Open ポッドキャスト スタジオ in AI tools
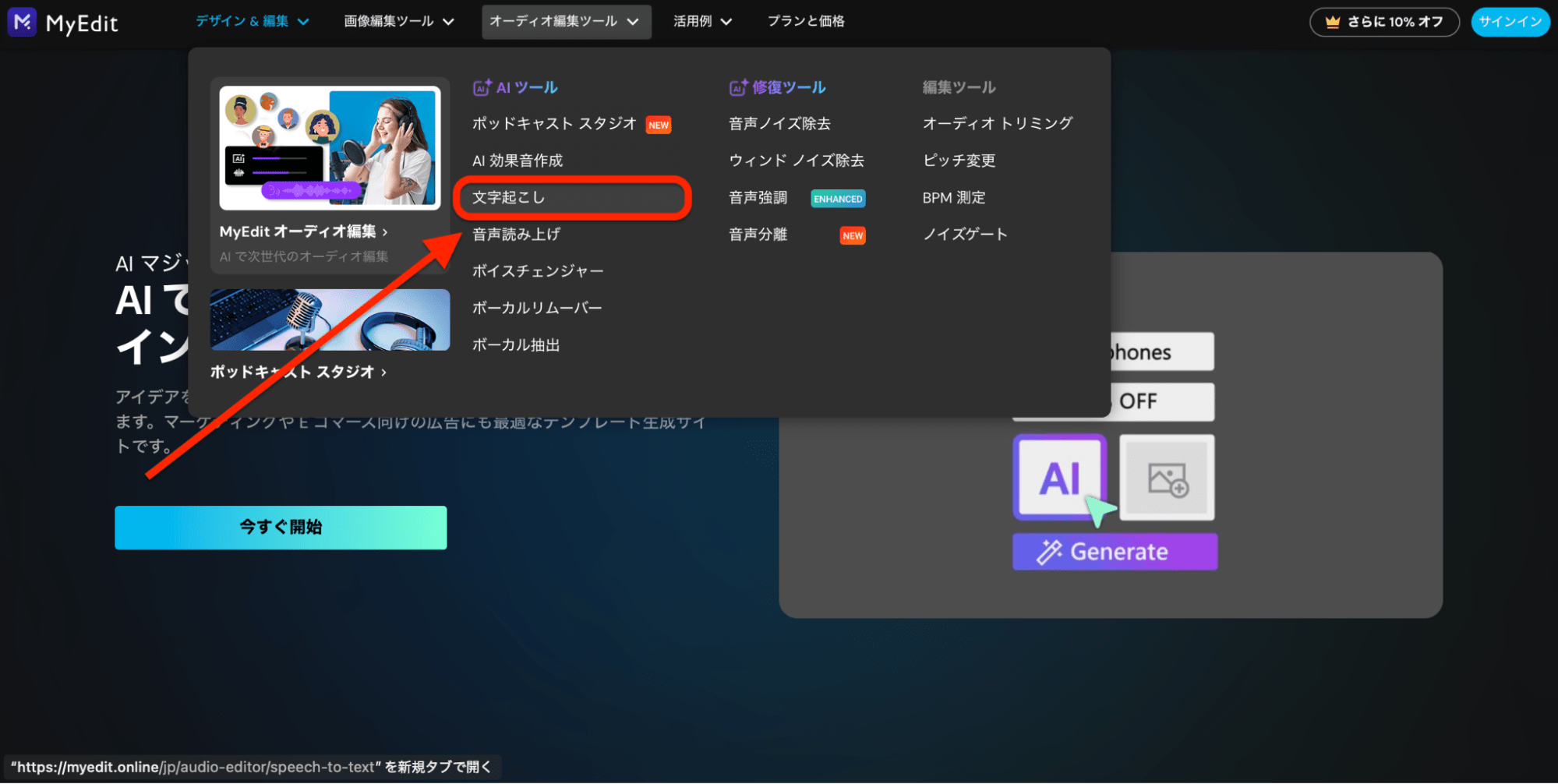This screenshot has width=1558, height=784. tap(554, 123)
